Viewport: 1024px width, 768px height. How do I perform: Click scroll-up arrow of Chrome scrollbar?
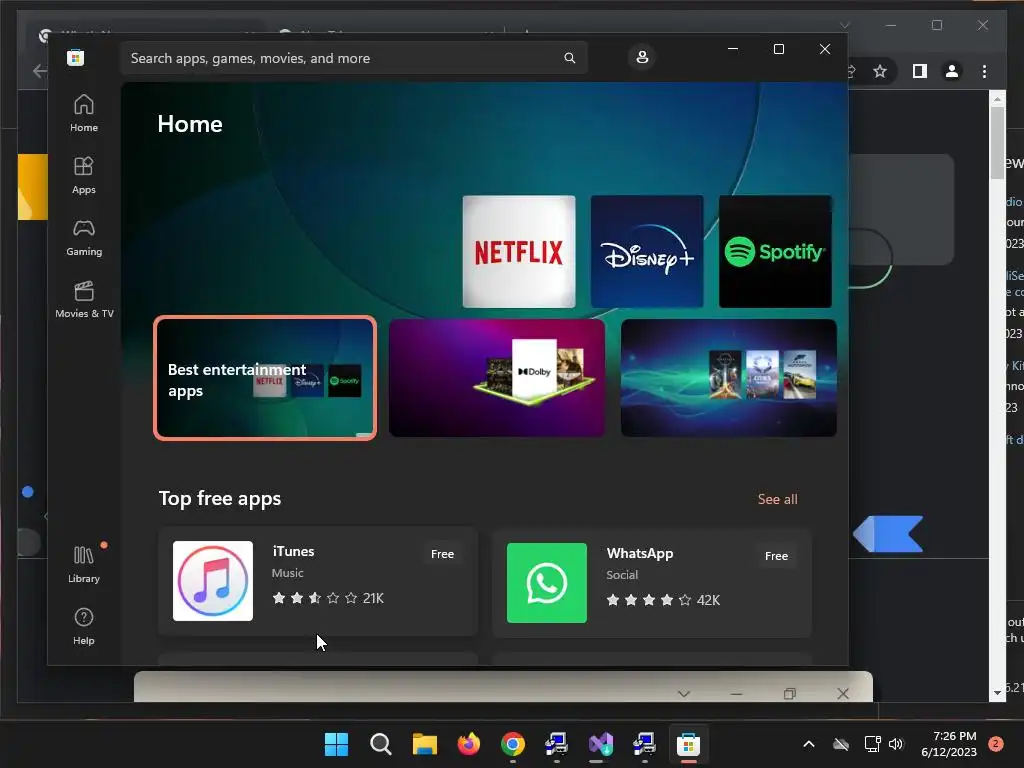997,99
